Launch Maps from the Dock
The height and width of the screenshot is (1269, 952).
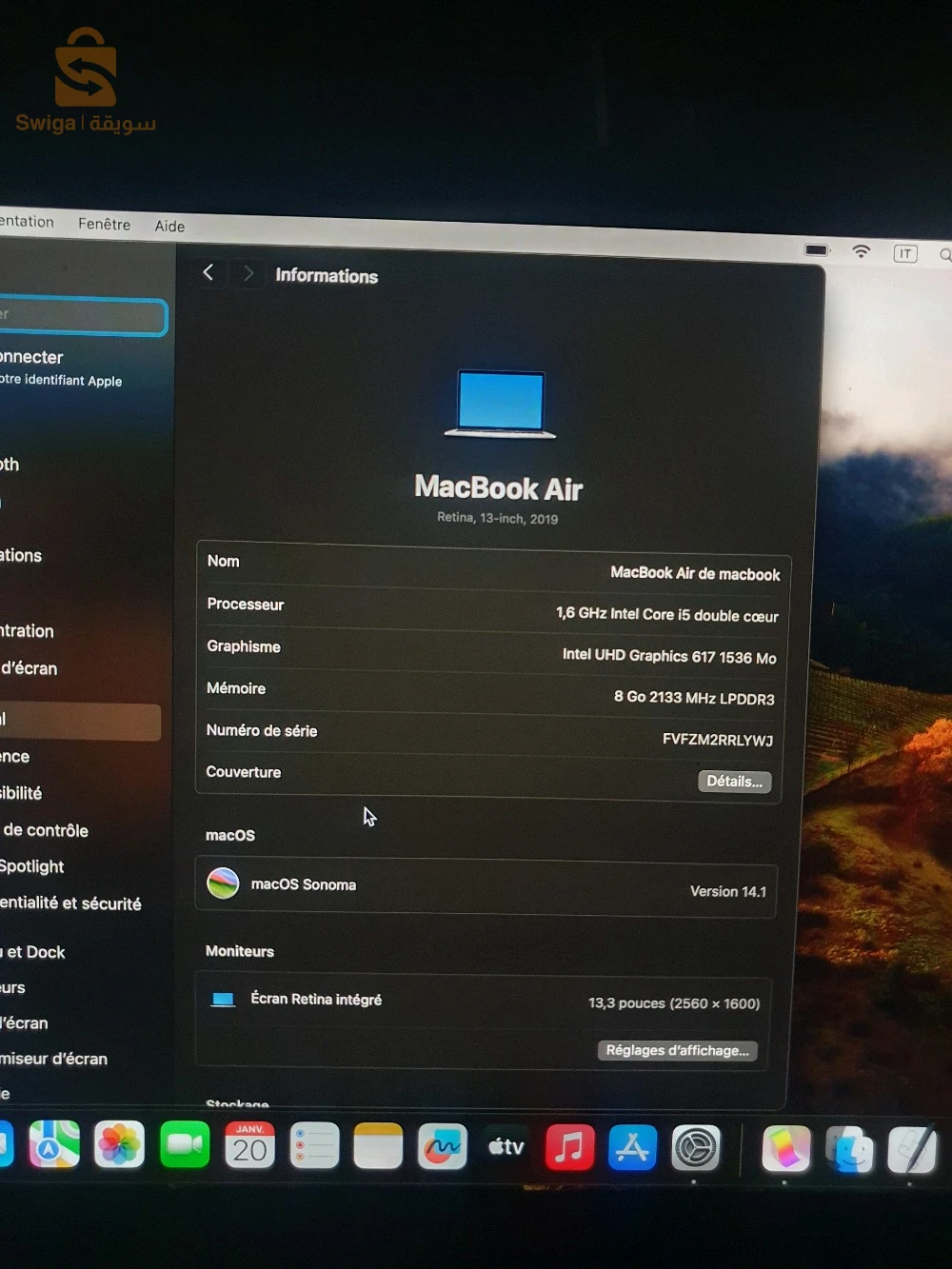click(54, 1144)
